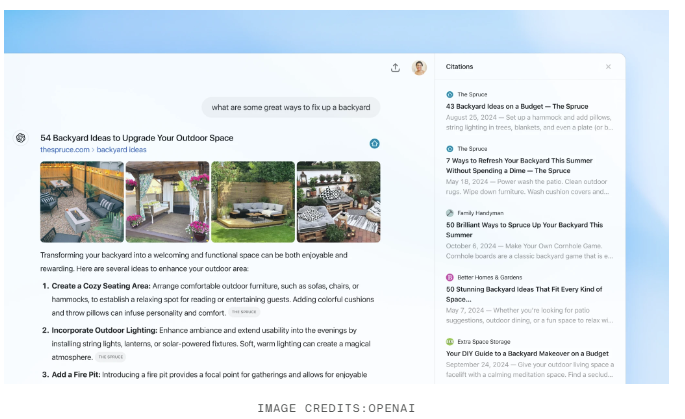Click the share upload icon
Screen dimensions: 685x419
click(x=395, y=68)
